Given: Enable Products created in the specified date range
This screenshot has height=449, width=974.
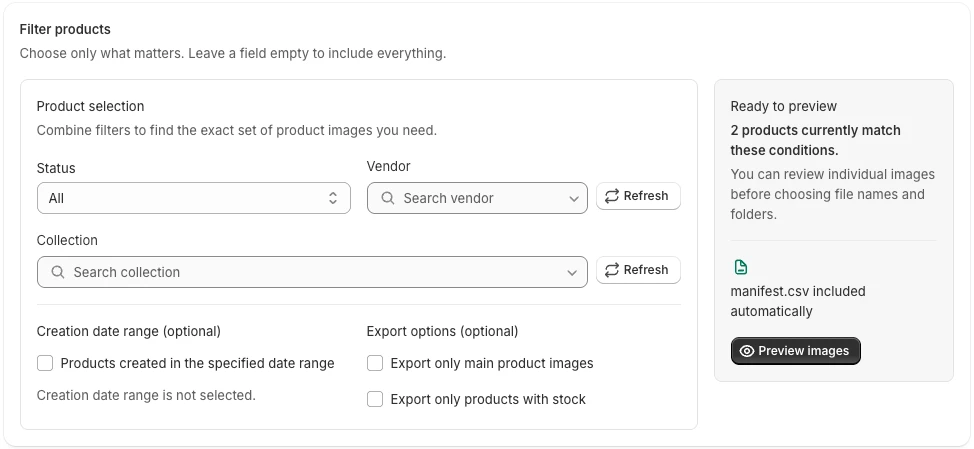Looking at the screenshot, I should coord(45,363).
